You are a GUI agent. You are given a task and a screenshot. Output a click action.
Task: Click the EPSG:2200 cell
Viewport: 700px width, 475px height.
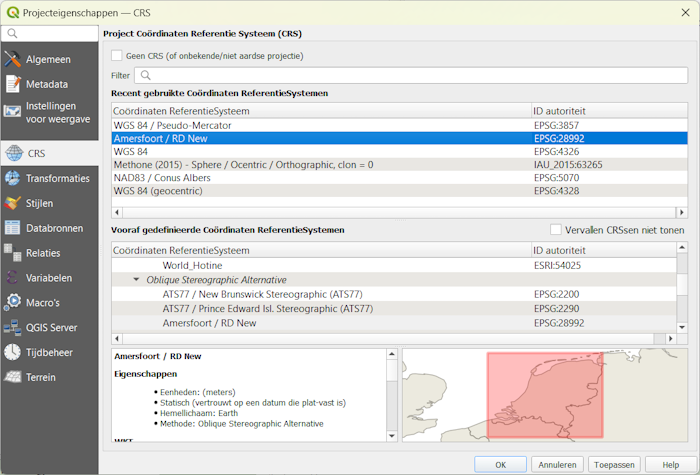(x=556, y=294)
